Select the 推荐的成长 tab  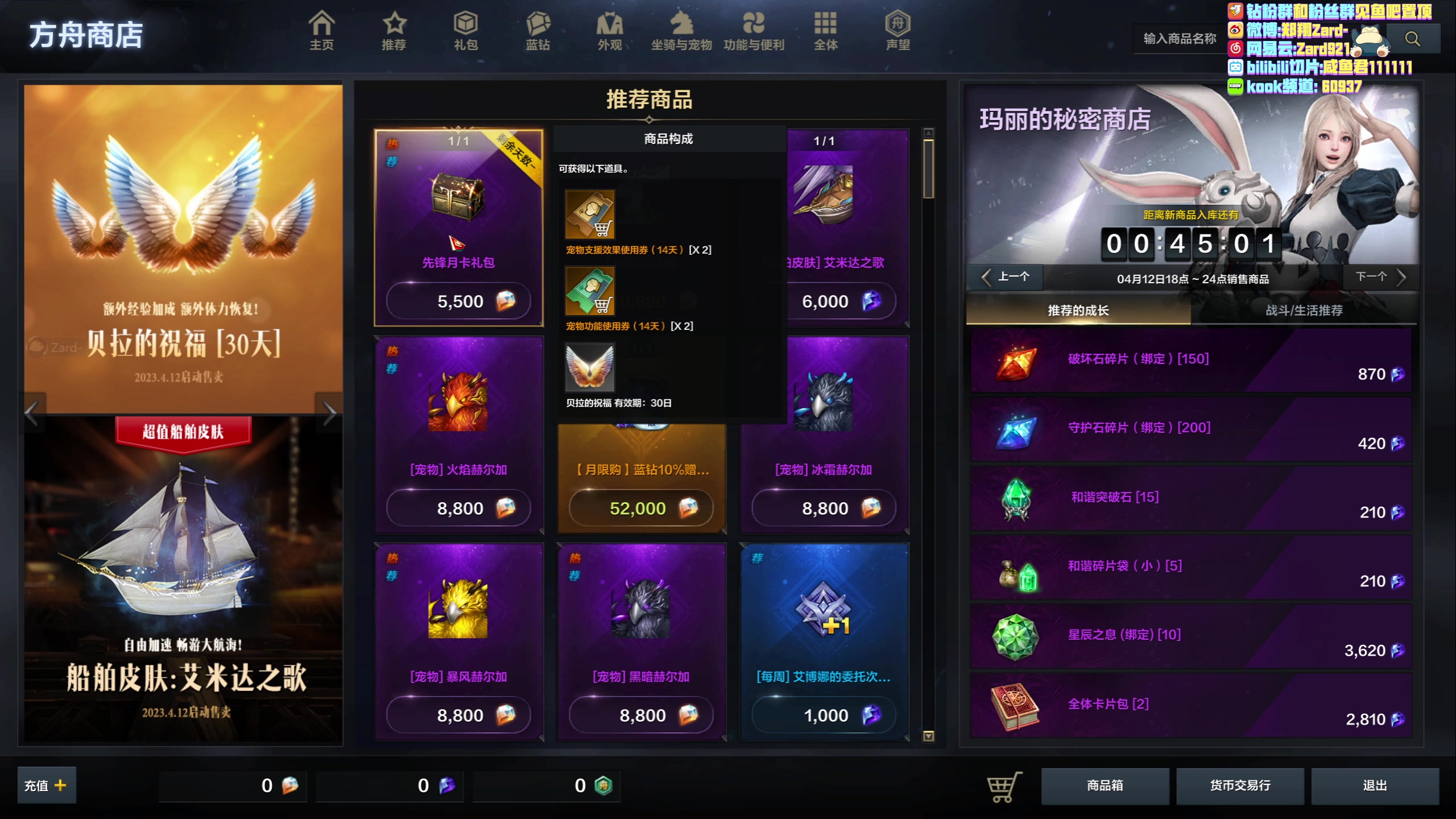[x=1078, y=310]
